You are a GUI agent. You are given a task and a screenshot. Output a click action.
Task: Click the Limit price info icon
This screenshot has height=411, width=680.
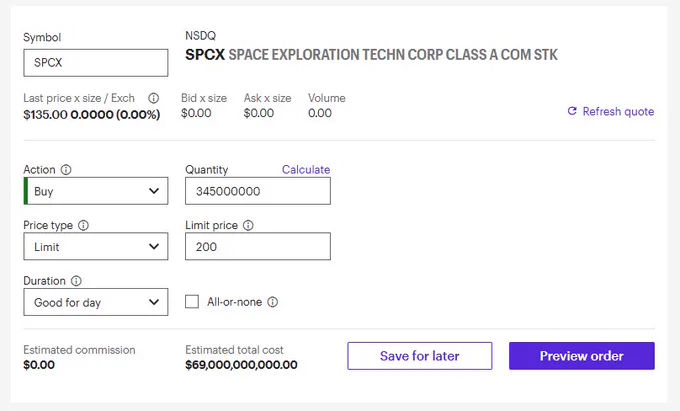tap(248, 225)
